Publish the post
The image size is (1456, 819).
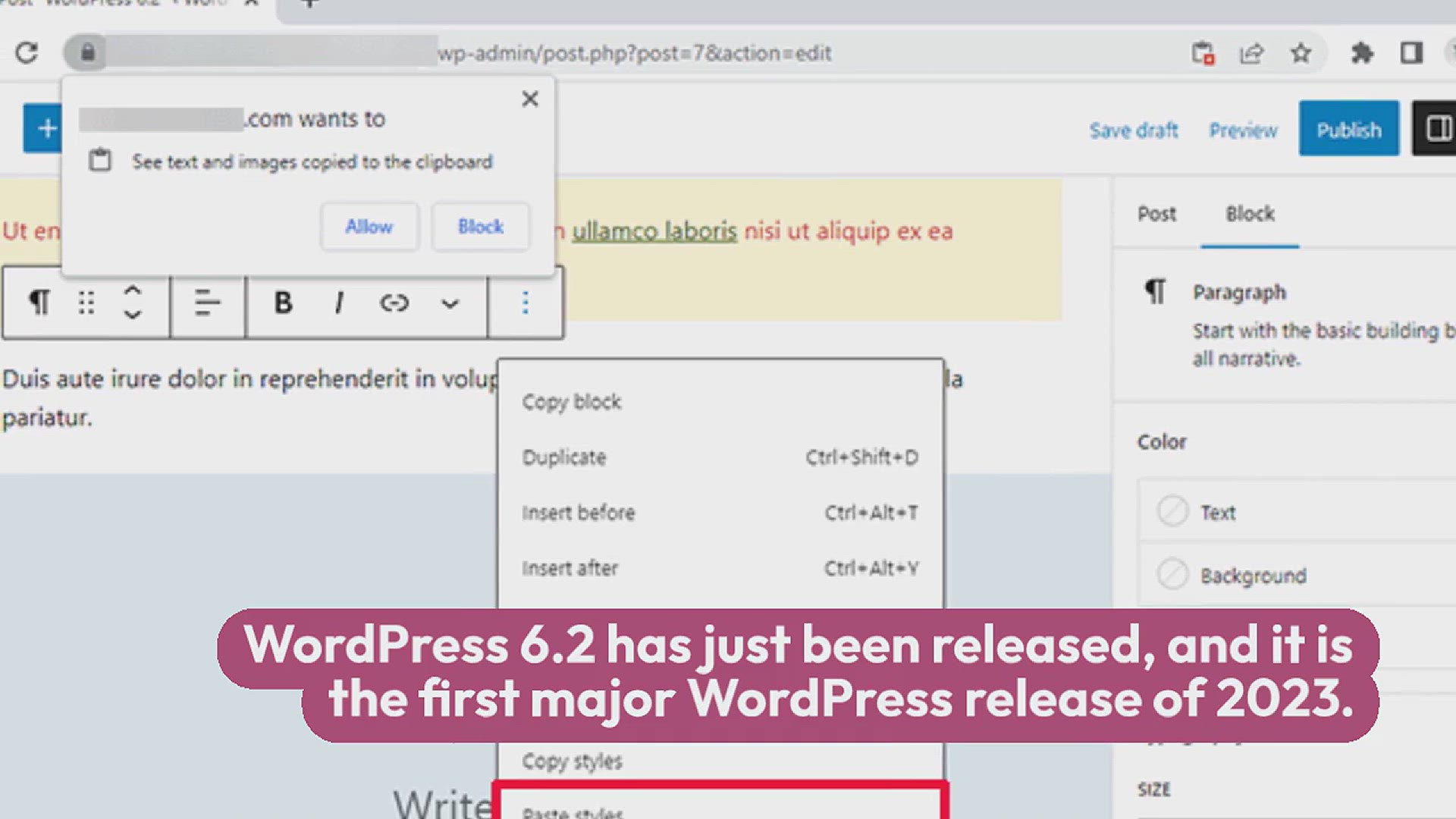tap(1348, 128)
